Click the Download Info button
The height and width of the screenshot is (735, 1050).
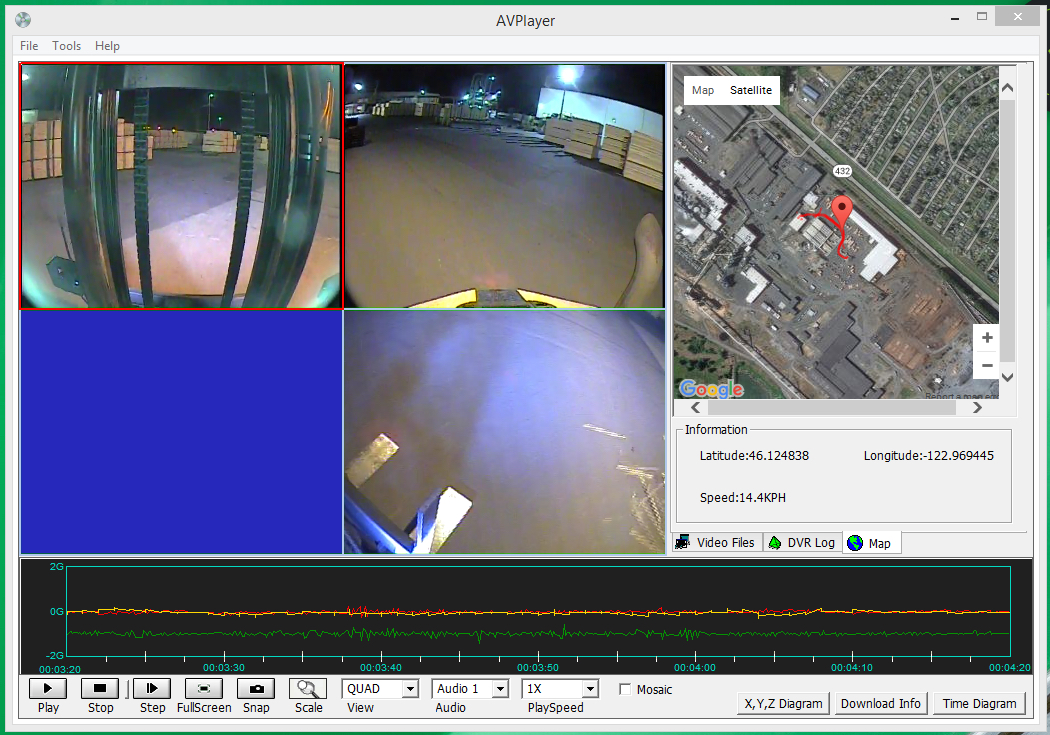881,703
